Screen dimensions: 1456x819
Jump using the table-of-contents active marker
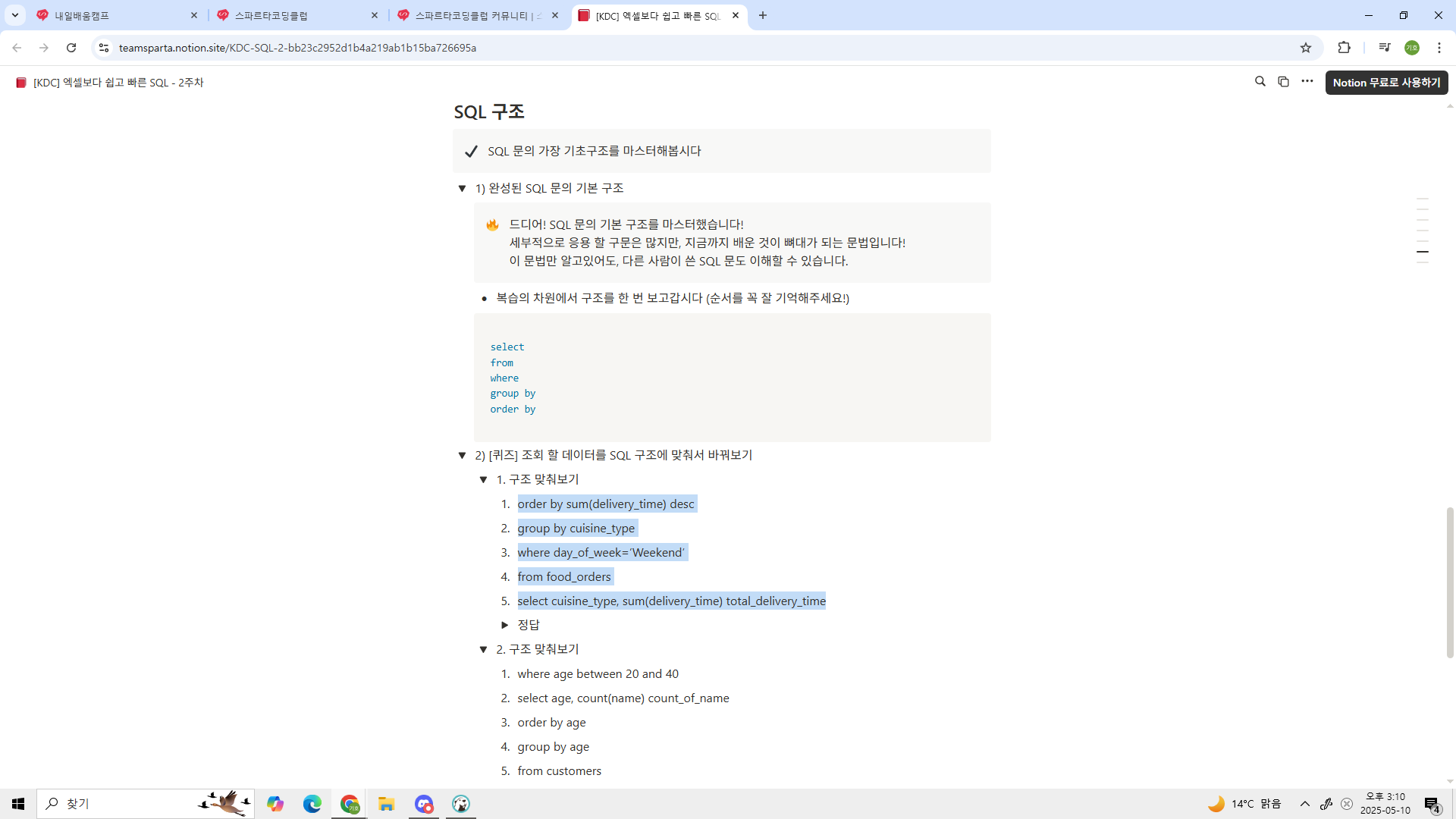1423,252
